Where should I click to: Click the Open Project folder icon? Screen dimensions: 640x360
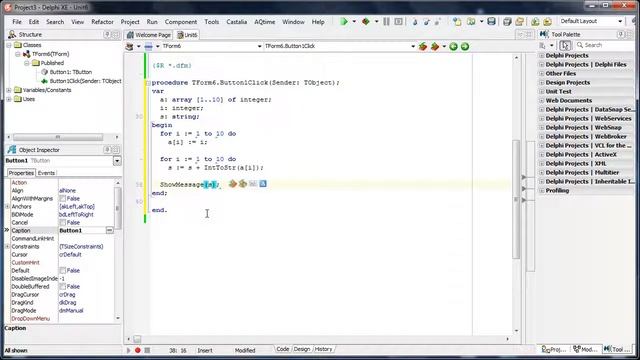520,22
